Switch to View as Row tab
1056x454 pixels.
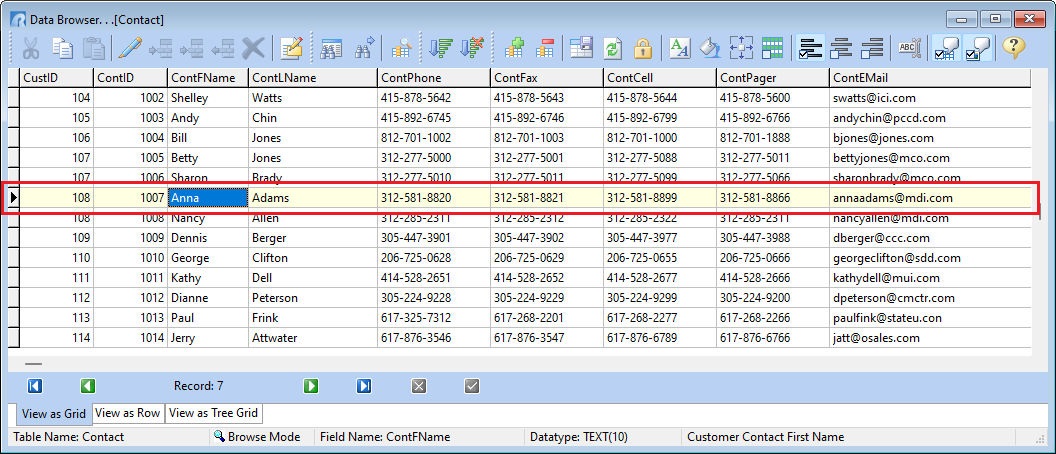(x=128, y=413)
